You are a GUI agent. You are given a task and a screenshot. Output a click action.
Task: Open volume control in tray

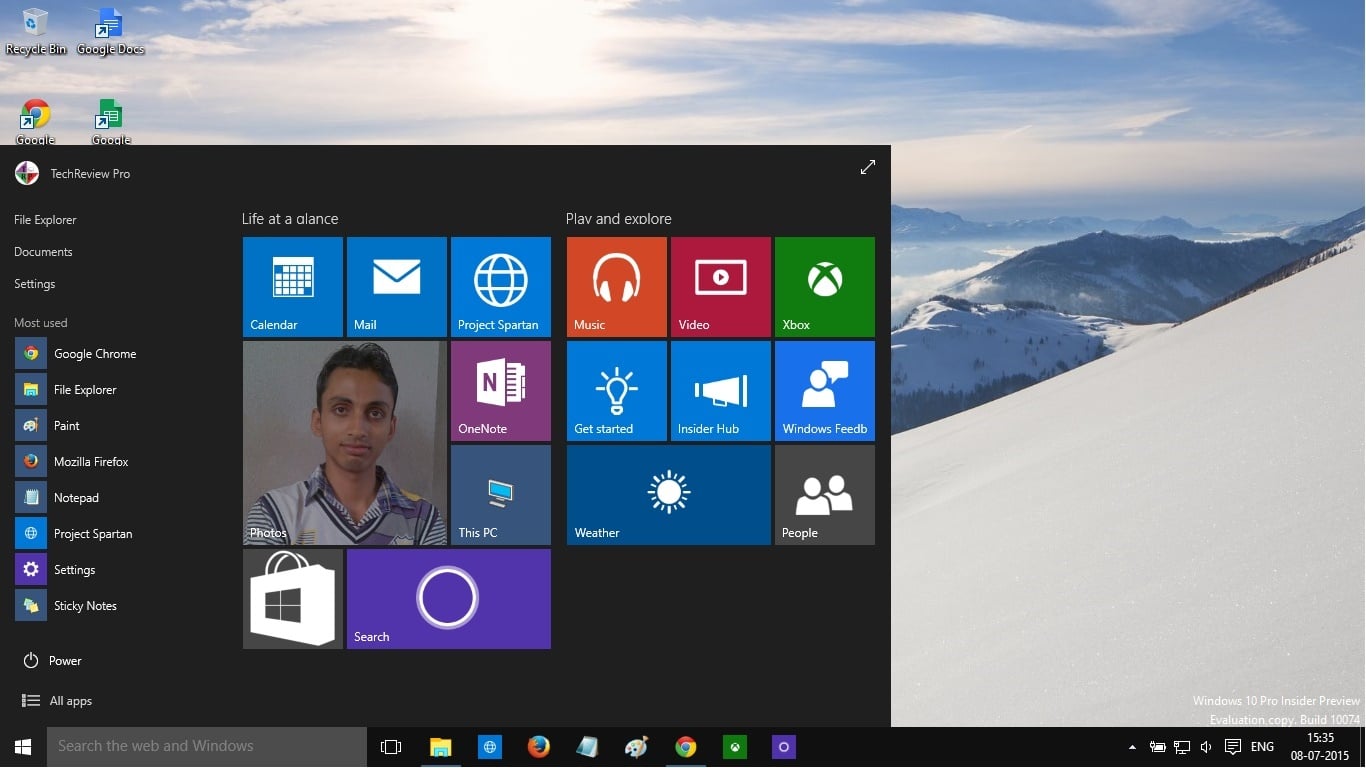[x=1206, y=747]
